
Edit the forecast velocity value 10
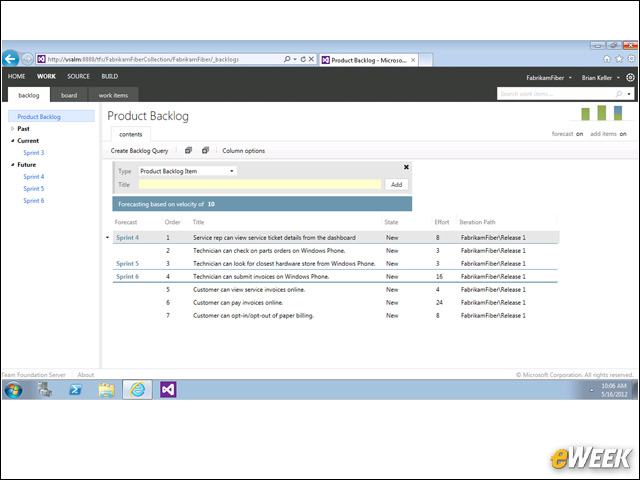click(211, 204)
